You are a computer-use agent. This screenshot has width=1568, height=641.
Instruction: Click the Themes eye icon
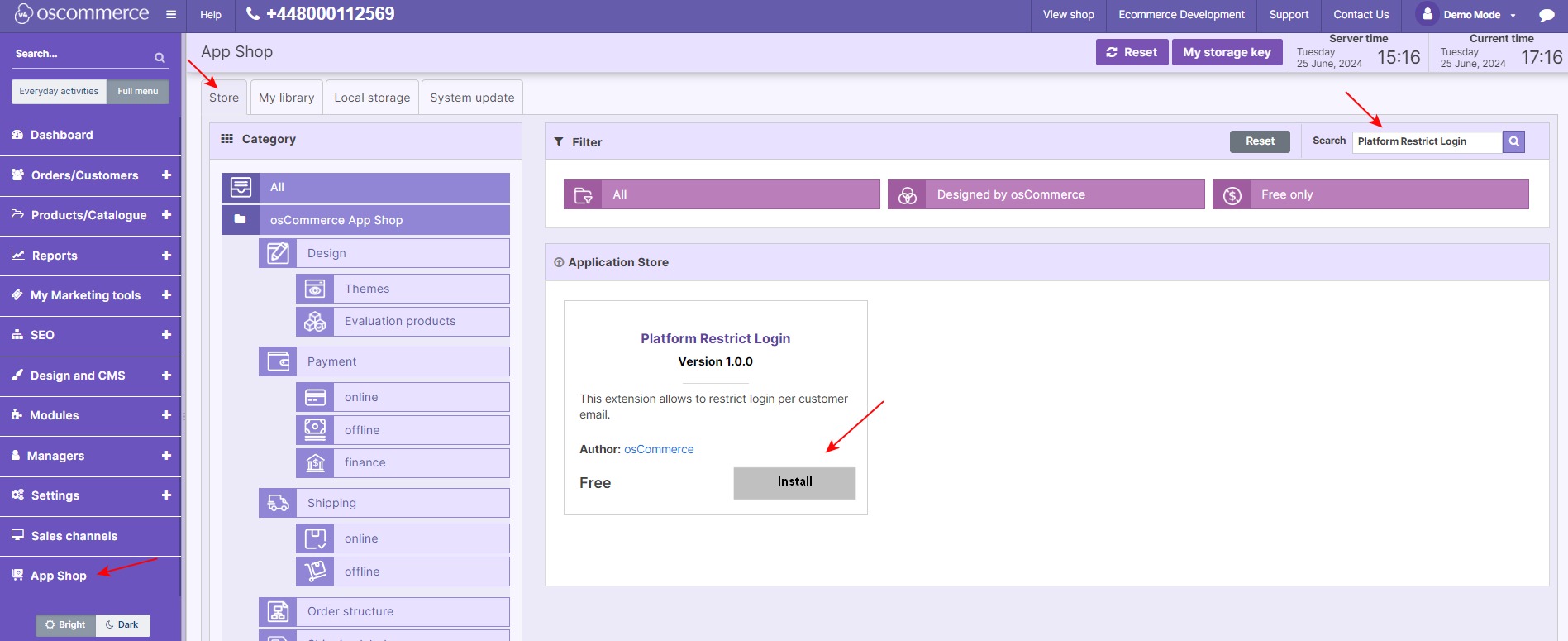pyautogui.click(x=315, y=289)
